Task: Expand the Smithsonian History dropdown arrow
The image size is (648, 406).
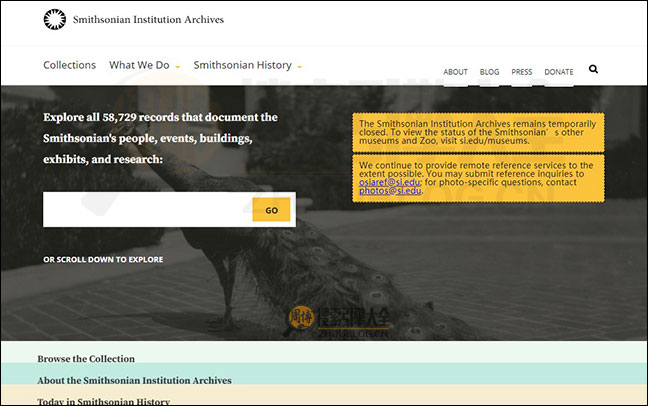Action: click(x=299, y=67)
